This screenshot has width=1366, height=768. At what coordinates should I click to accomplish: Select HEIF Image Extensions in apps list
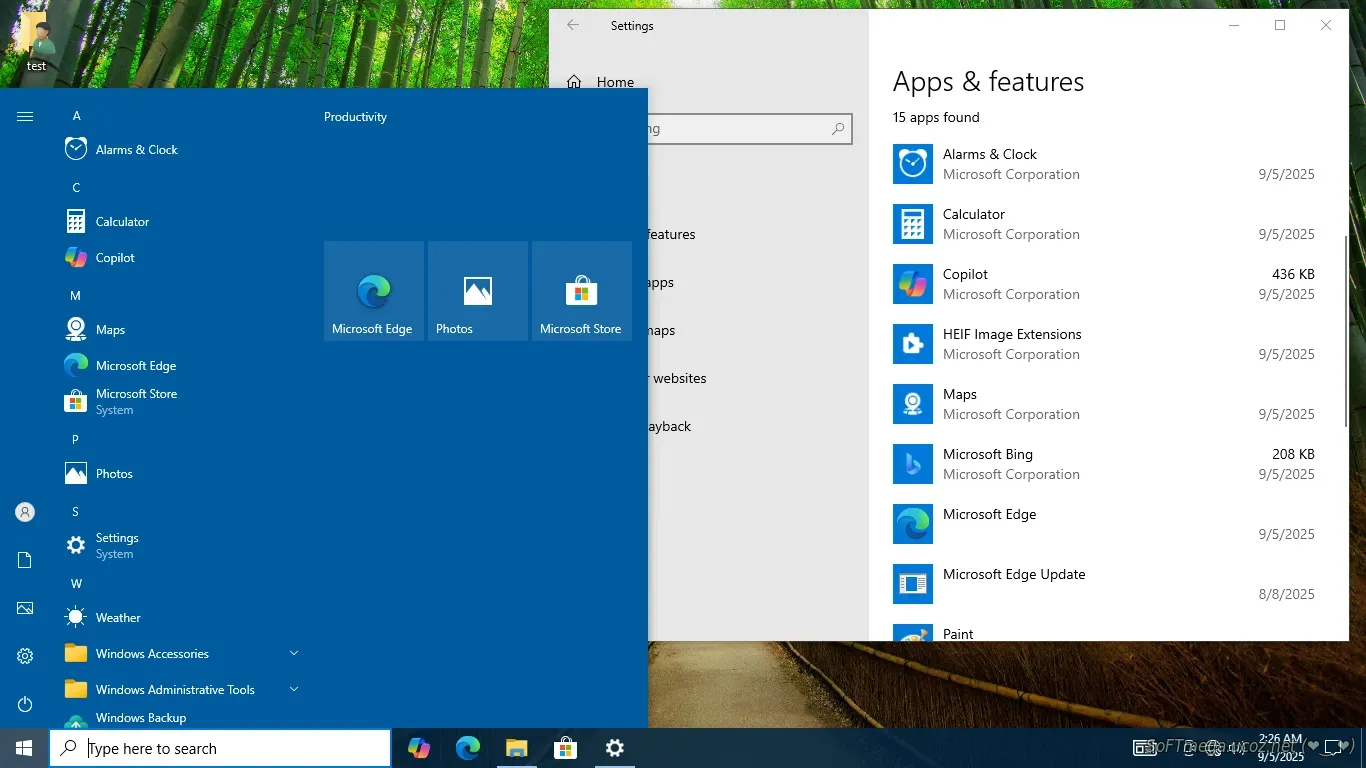pyautogui.click(x=1011, y=344)
